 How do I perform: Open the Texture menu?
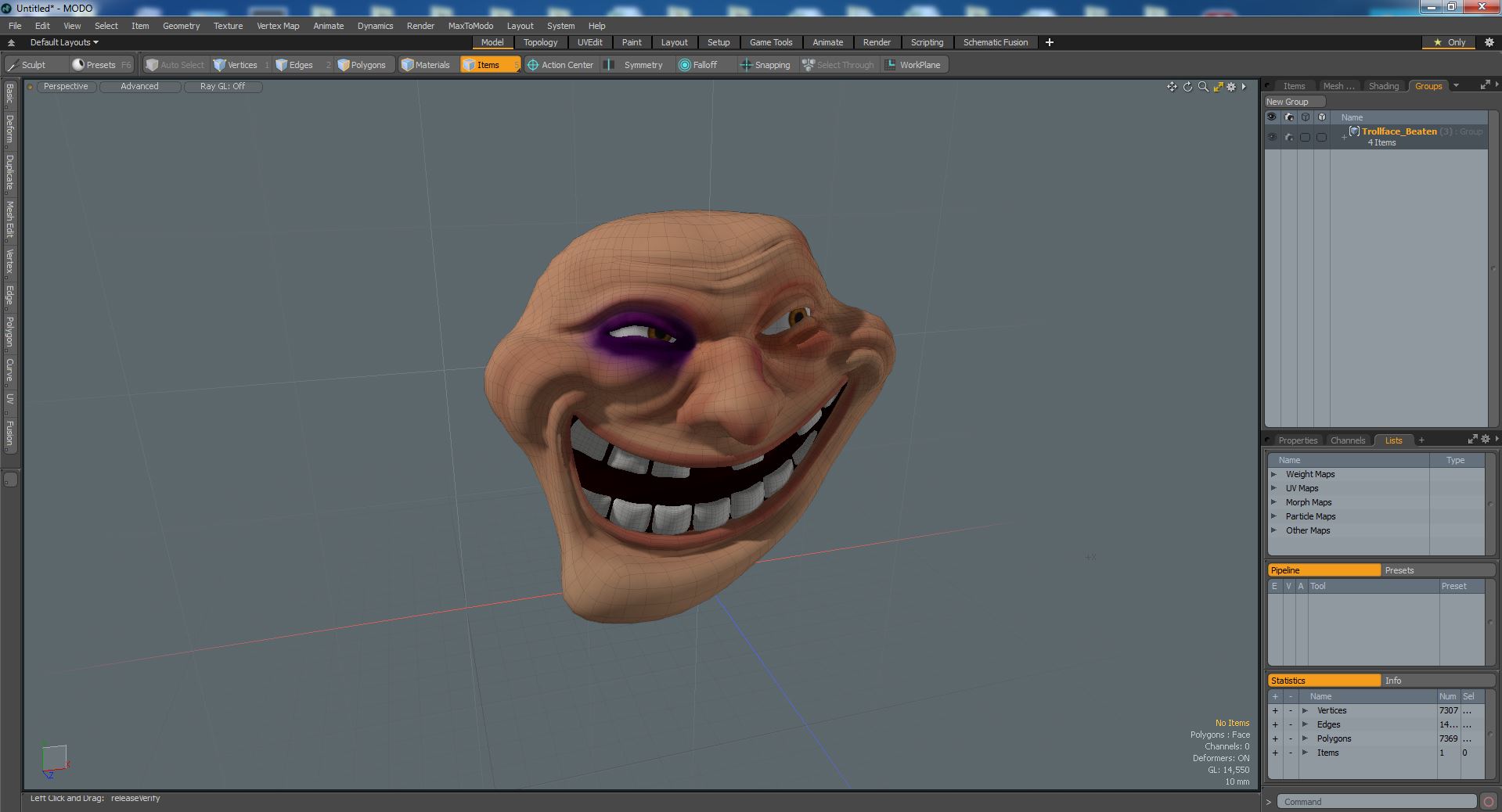(x=228, y=26)
